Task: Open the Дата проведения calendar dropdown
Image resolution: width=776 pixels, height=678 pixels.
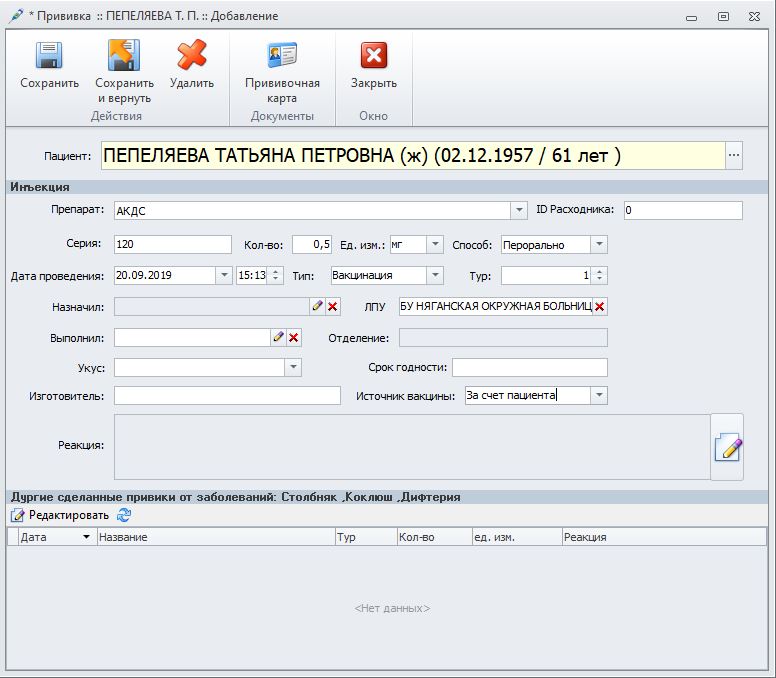Action: (223, 275)
